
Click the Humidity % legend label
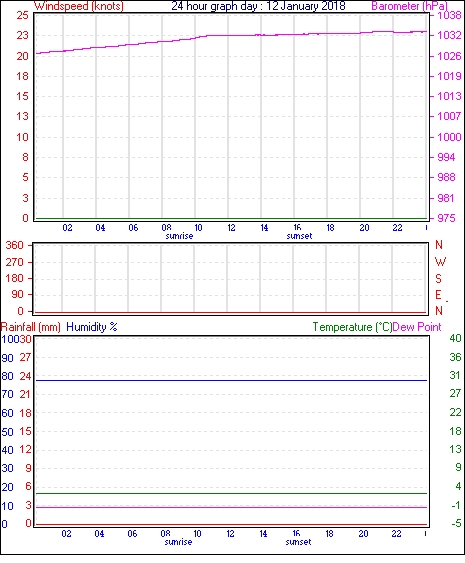(x=92, y=327)
